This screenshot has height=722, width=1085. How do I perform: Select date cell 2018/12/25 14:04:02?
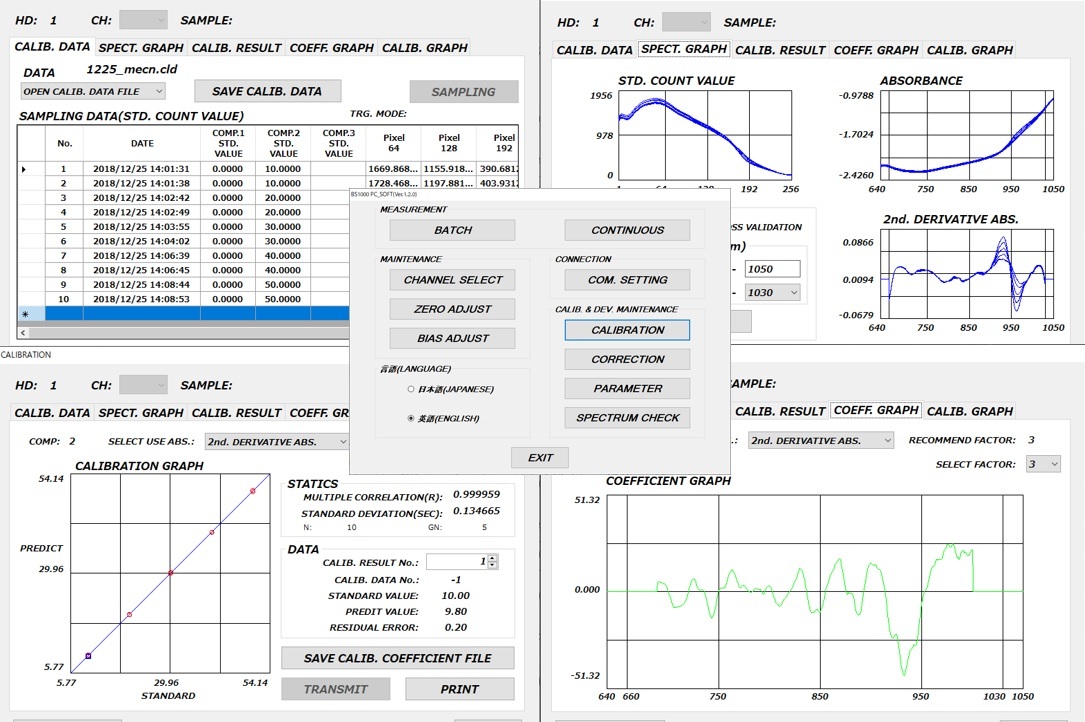(x=141, y=241)
